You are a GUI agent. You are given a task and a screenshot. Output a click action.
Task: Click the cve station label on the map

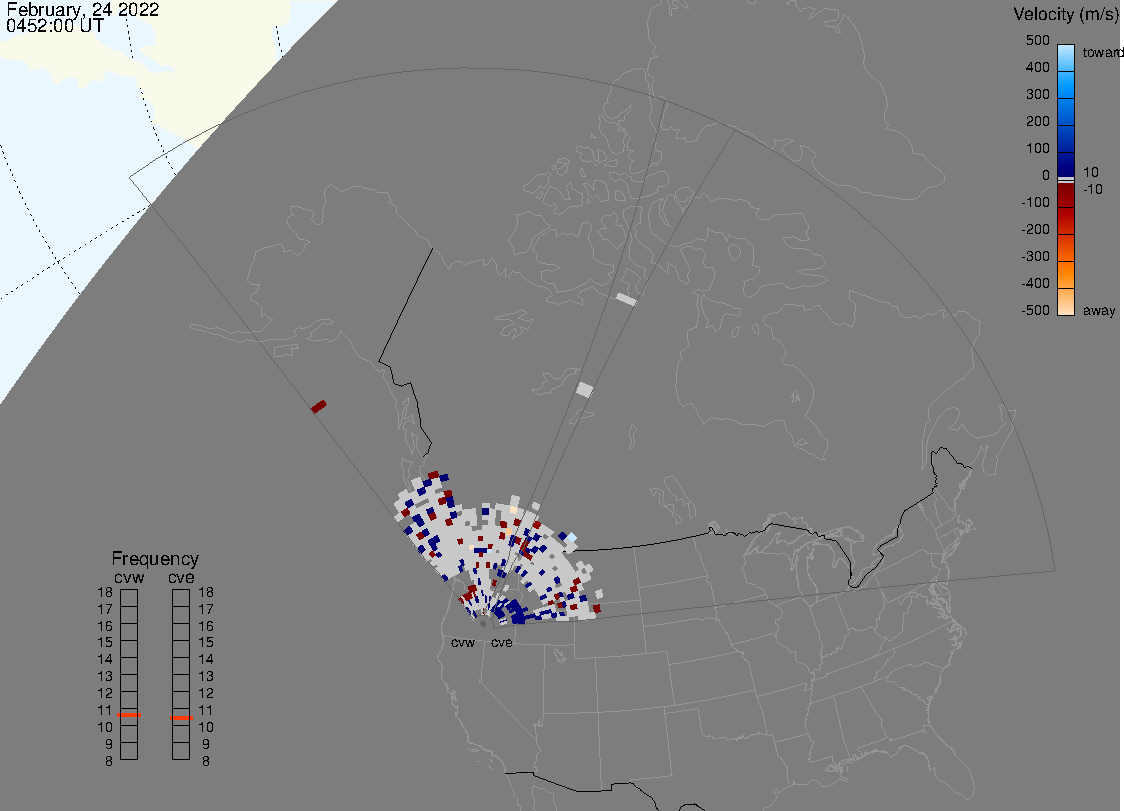pyautogui.click(x=502, y=642)
